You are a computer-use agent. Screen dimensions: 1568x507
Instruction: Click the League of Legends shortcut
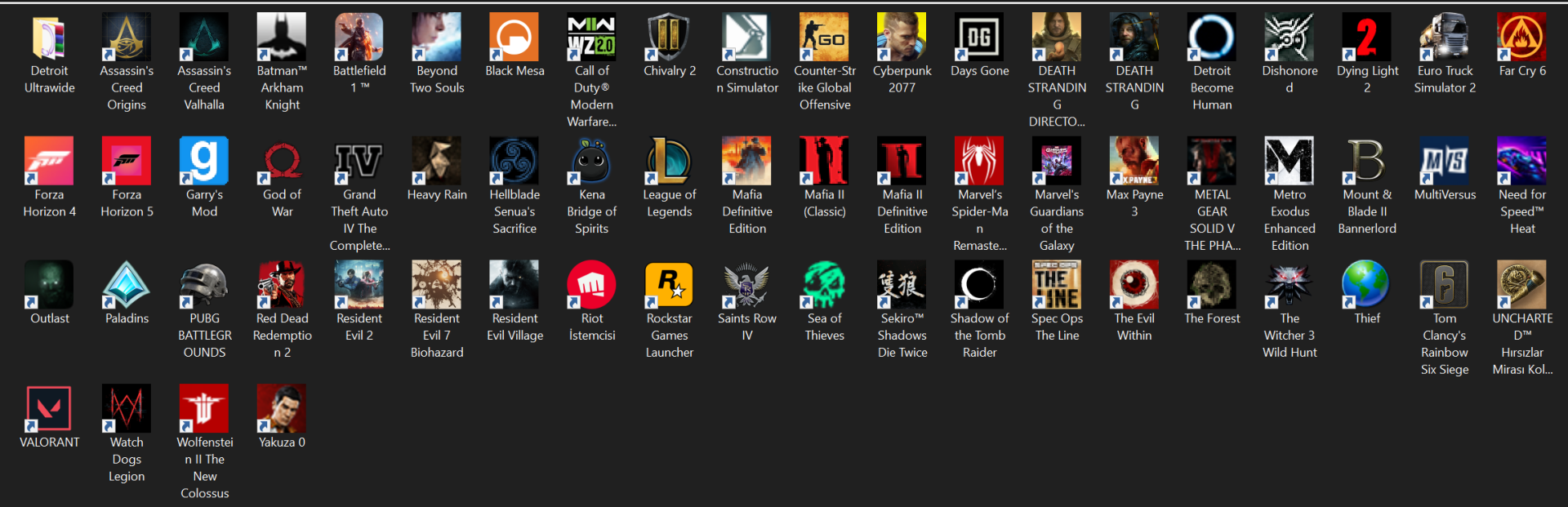tap(670, 161)
